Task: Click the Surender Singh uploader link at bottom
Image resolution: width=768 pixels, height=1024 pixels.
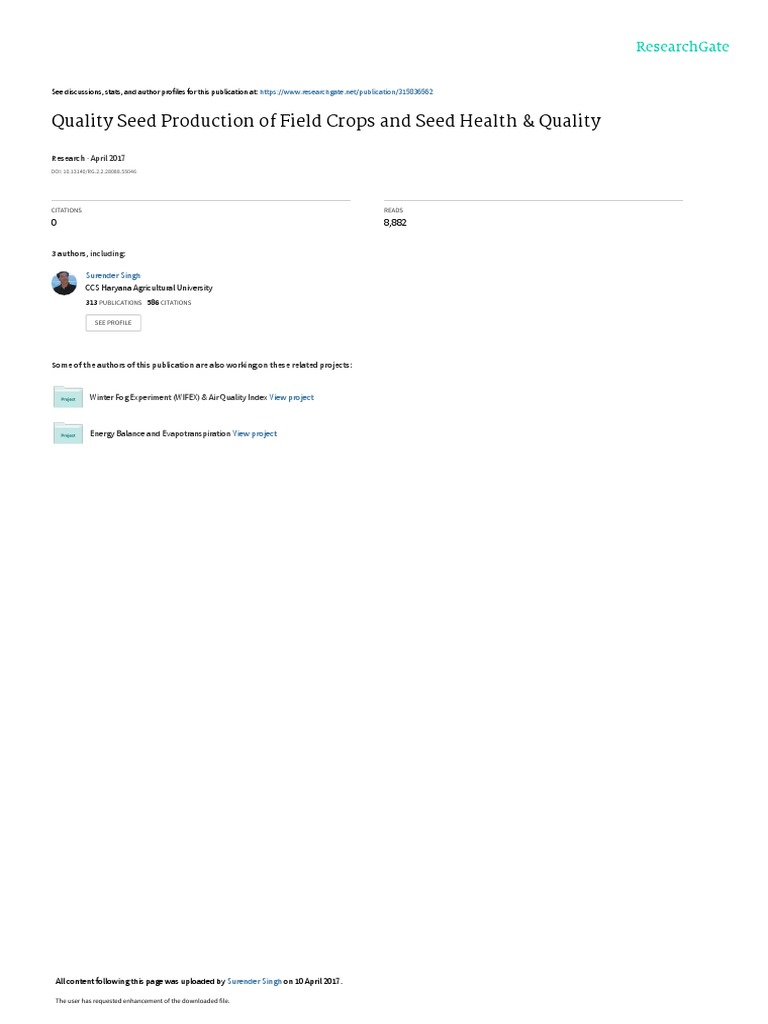Action: click(254, 981)
